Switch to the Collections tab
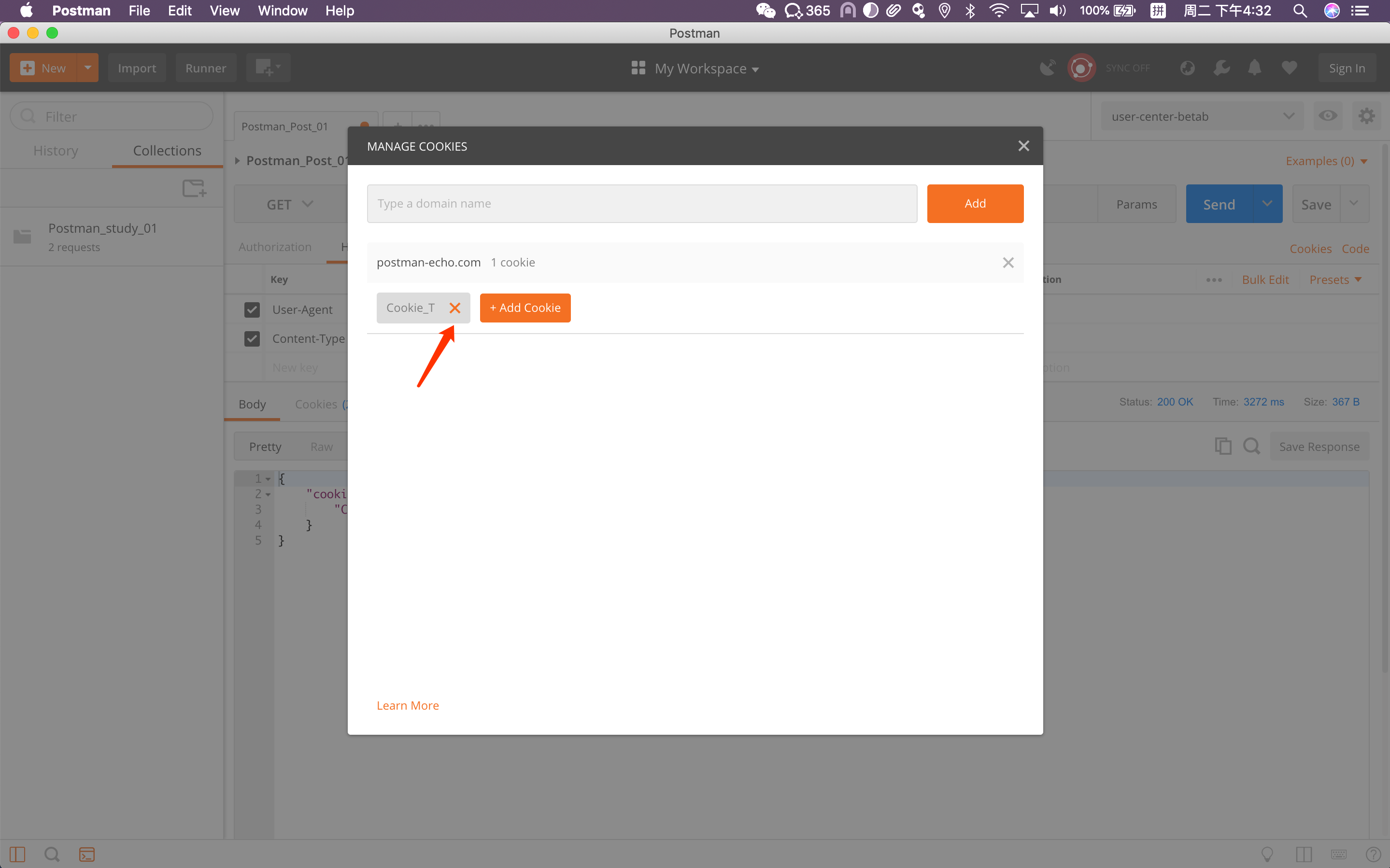This screenshot has height=868, width=1390. pyautogui.click(x=167, y=151)
